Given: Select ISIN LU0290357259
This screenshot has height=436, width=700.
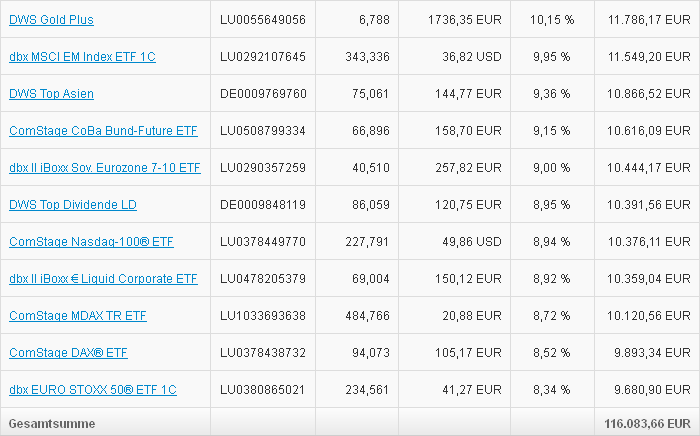Looking at the screenshot, I should pyautogui.click(x=263, y=168).
